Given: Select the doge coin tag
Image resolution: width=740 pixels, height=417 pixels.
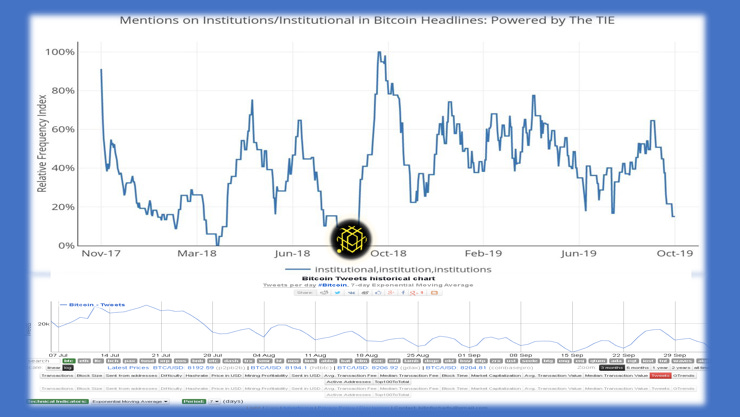Looking at the screenshot, I should click(432, 361).
